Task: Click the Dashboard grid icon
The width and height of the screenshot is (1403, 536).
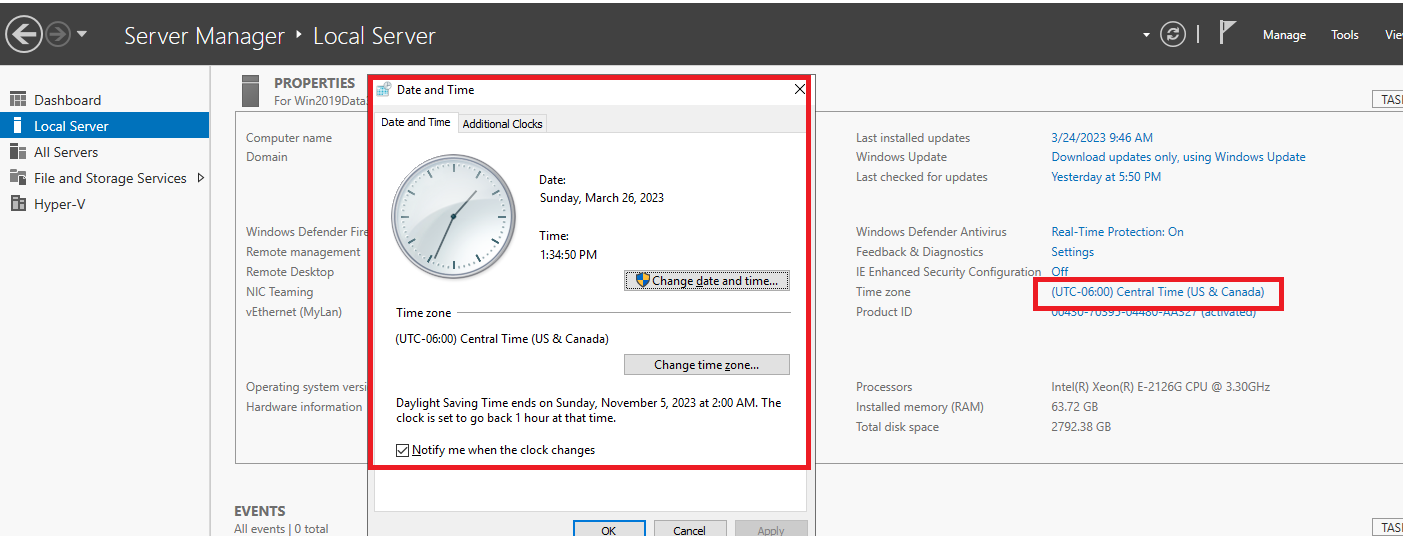Action: click(17, 99)
